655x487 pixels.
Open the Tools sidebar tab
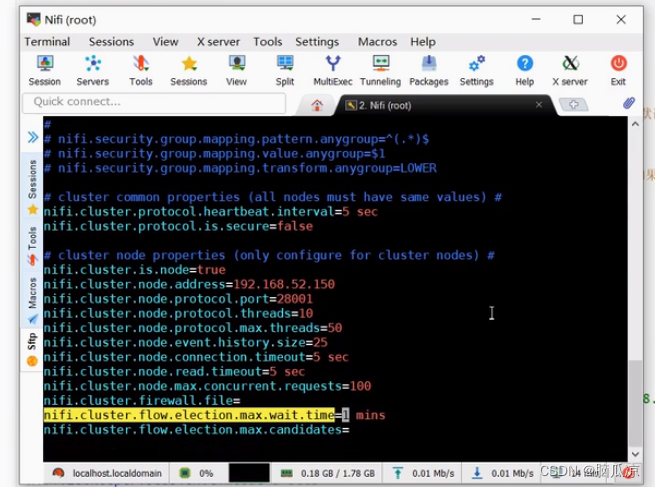(x=33, y=246)
